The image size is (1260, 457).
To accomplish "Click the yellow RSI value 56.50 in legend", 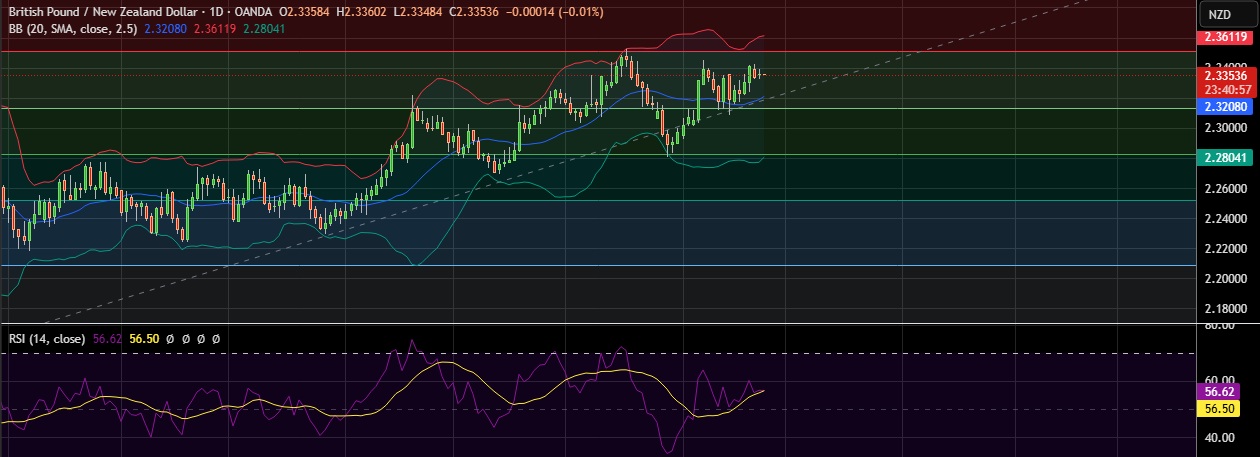I will (x=146, y=339).
